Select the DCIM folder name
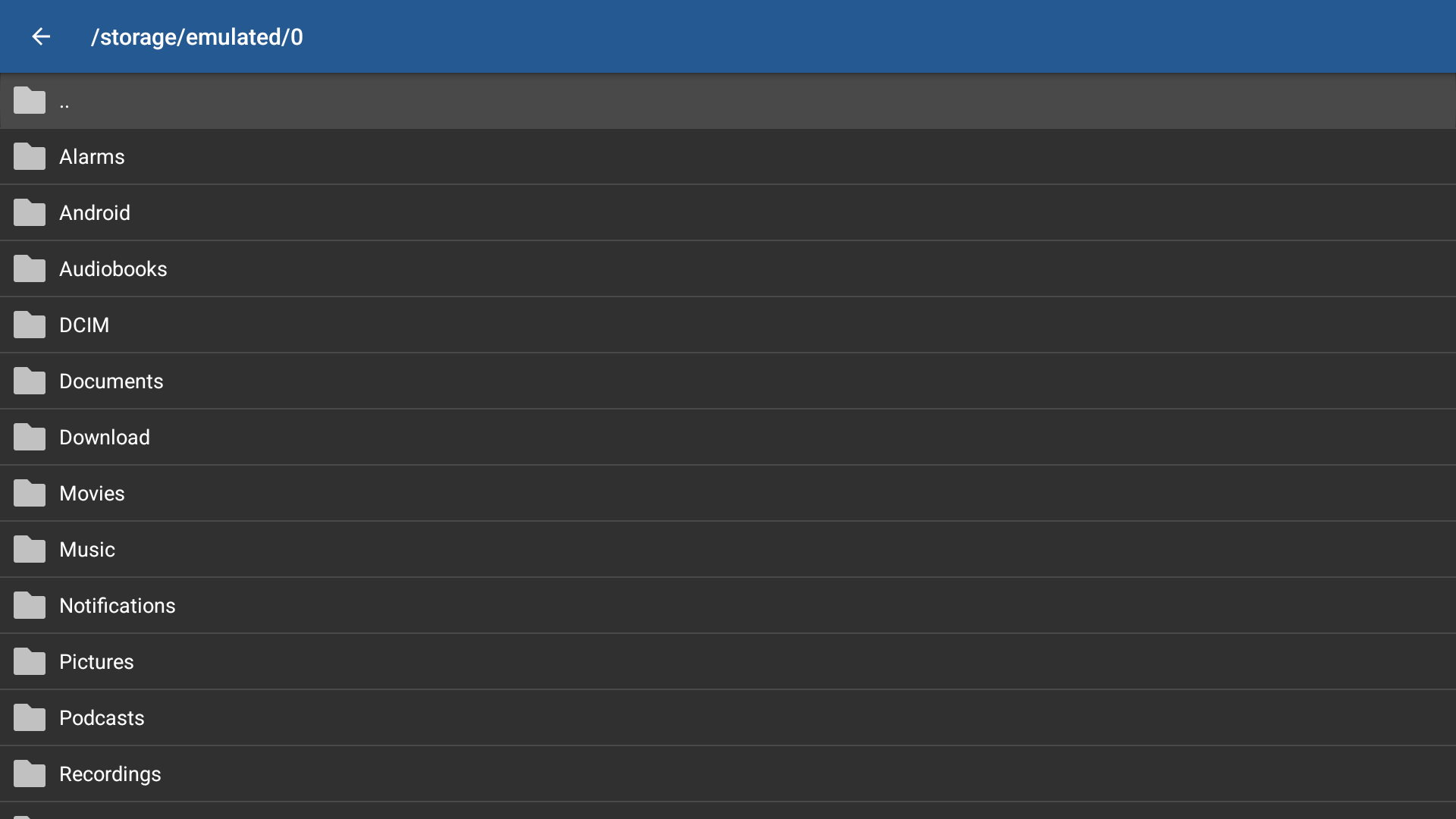1456x819 pixels. 84,325
